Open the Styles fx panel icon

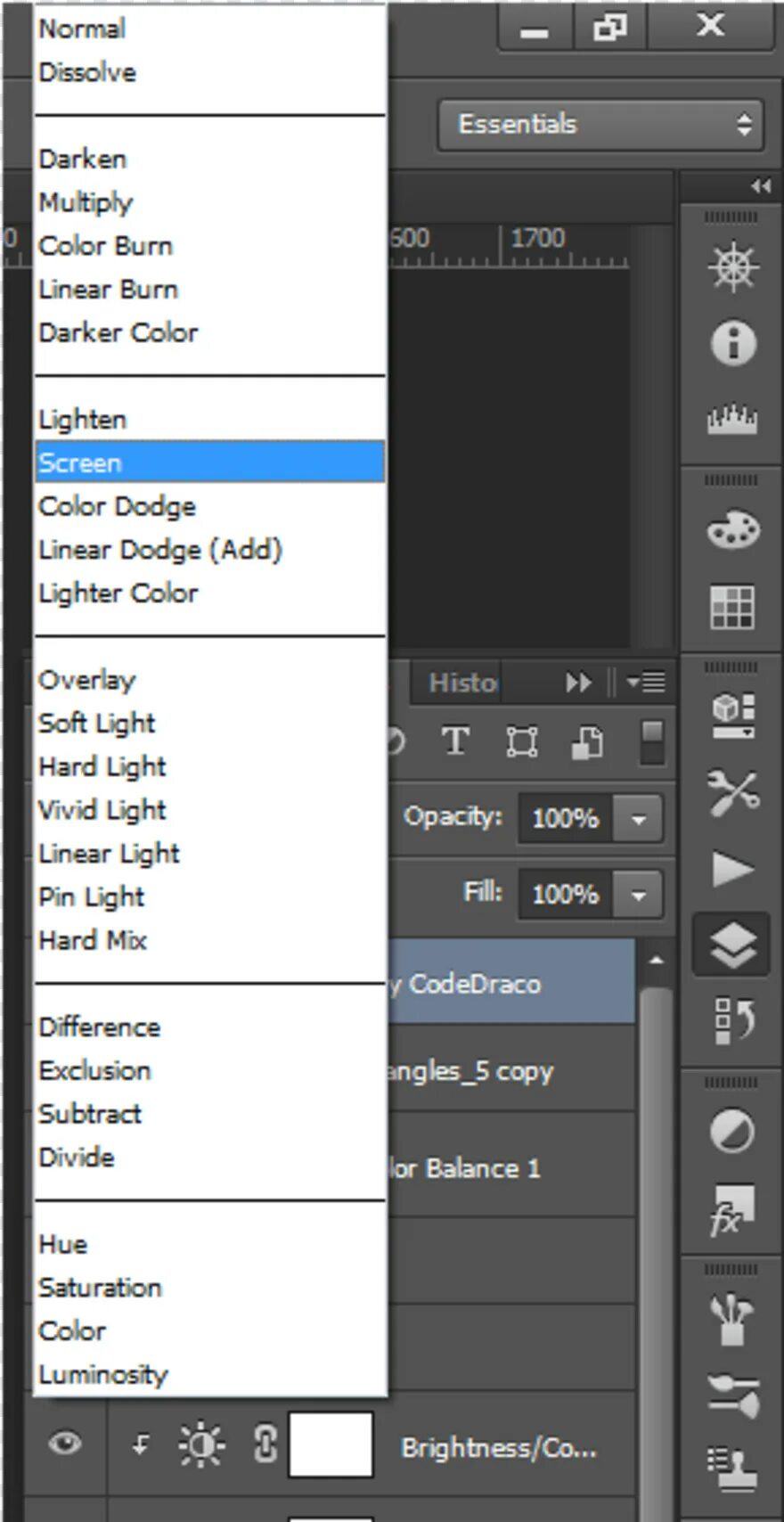[732, 1209]
